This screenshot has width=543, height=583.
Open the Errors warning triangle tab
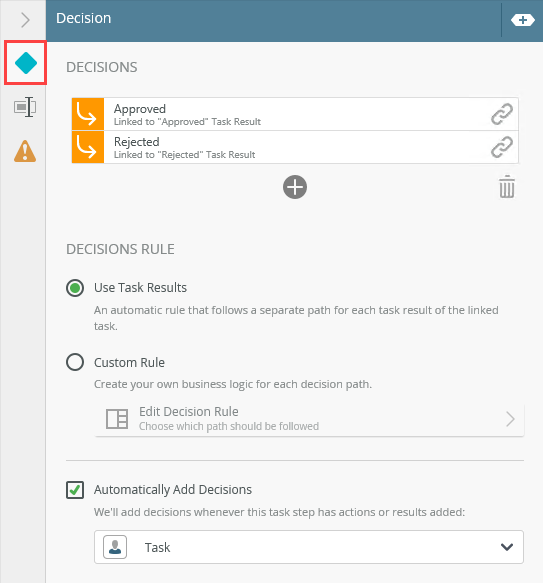[25, 151]
